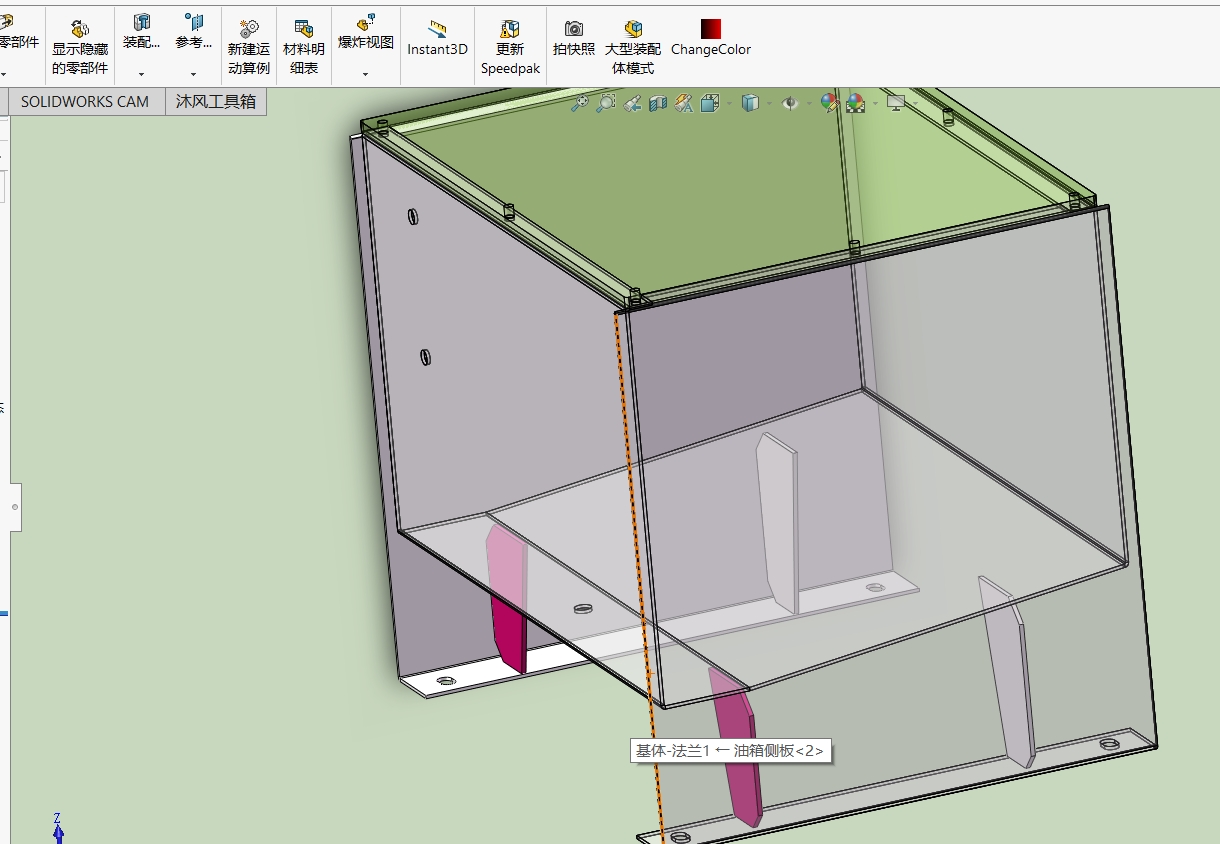
Task: Toggle Instant3D
Action: 437,38
